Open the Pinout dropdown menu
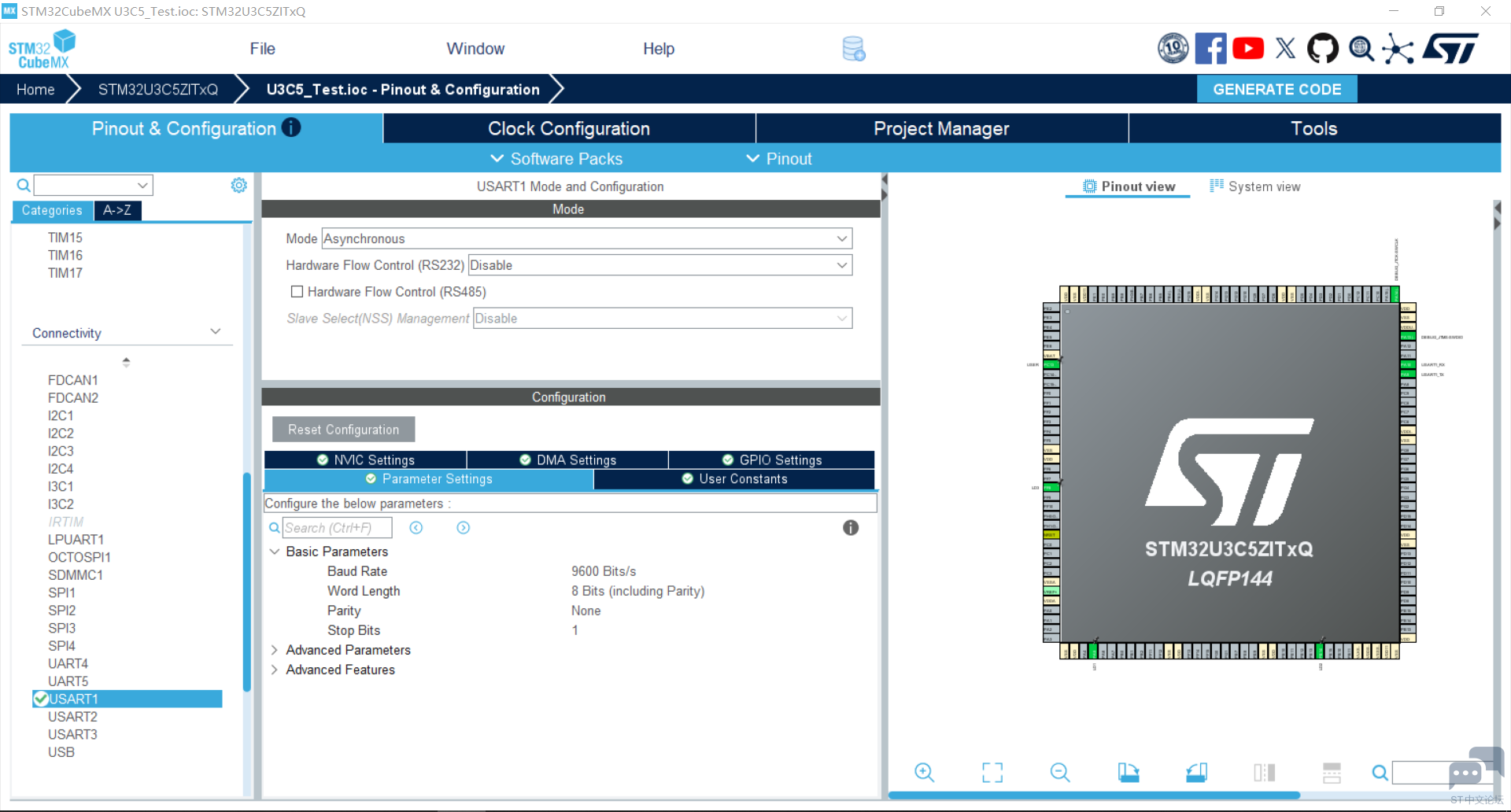Image resolution: width=1511 pixels, height=812 pixels. point(779,159)
